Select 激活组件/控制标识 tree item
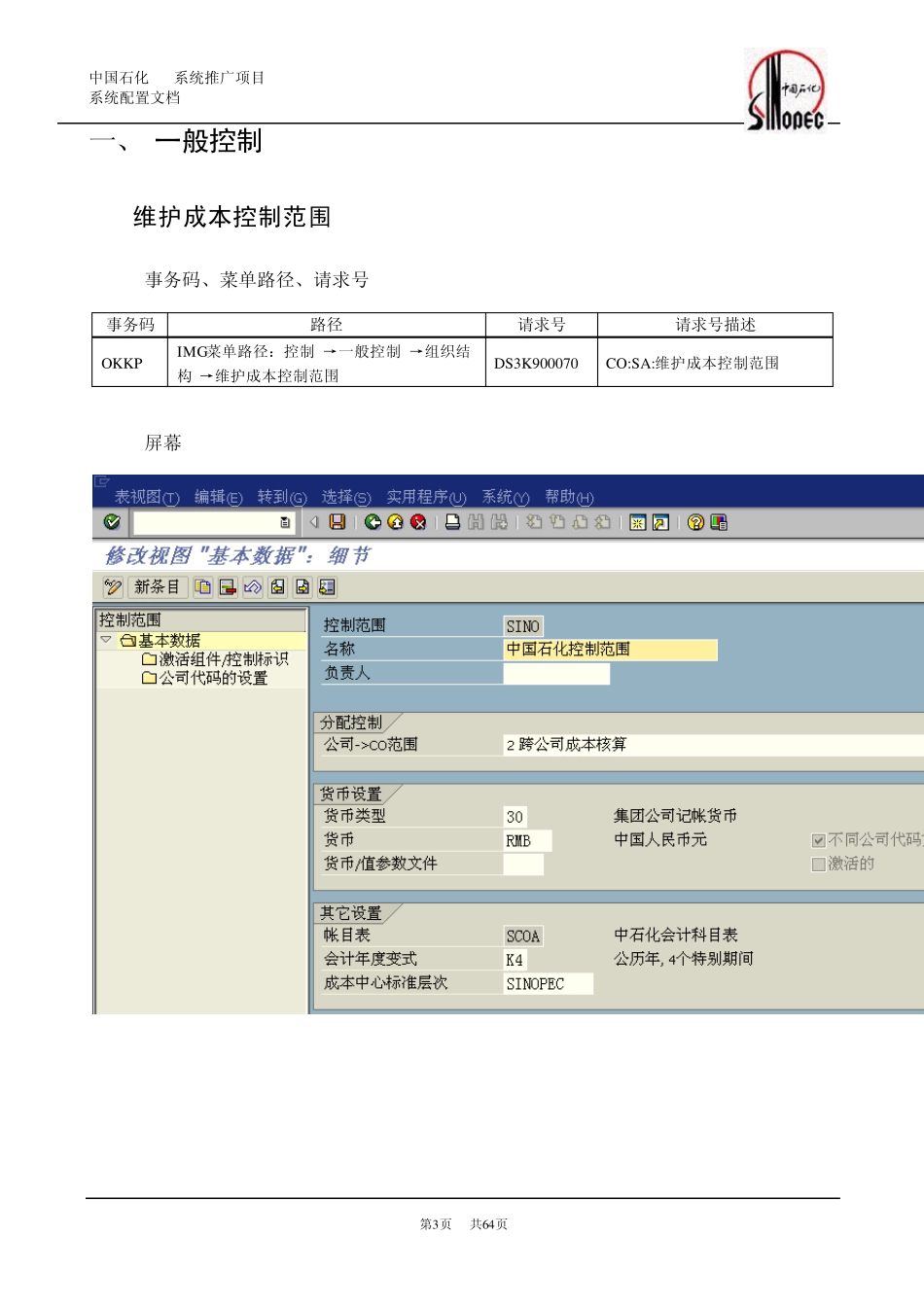This screenshot has width=924, height=1307. click(x=215, y=659)
